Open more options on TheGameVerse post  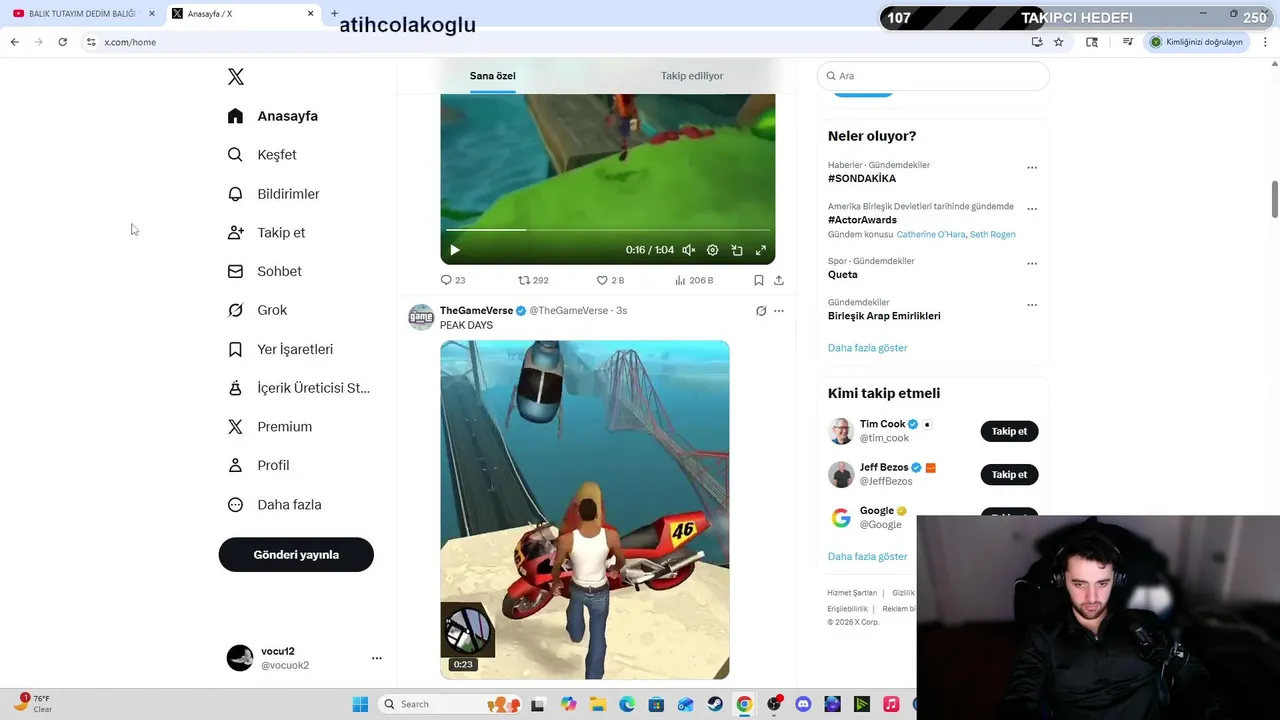pos(779,311)
